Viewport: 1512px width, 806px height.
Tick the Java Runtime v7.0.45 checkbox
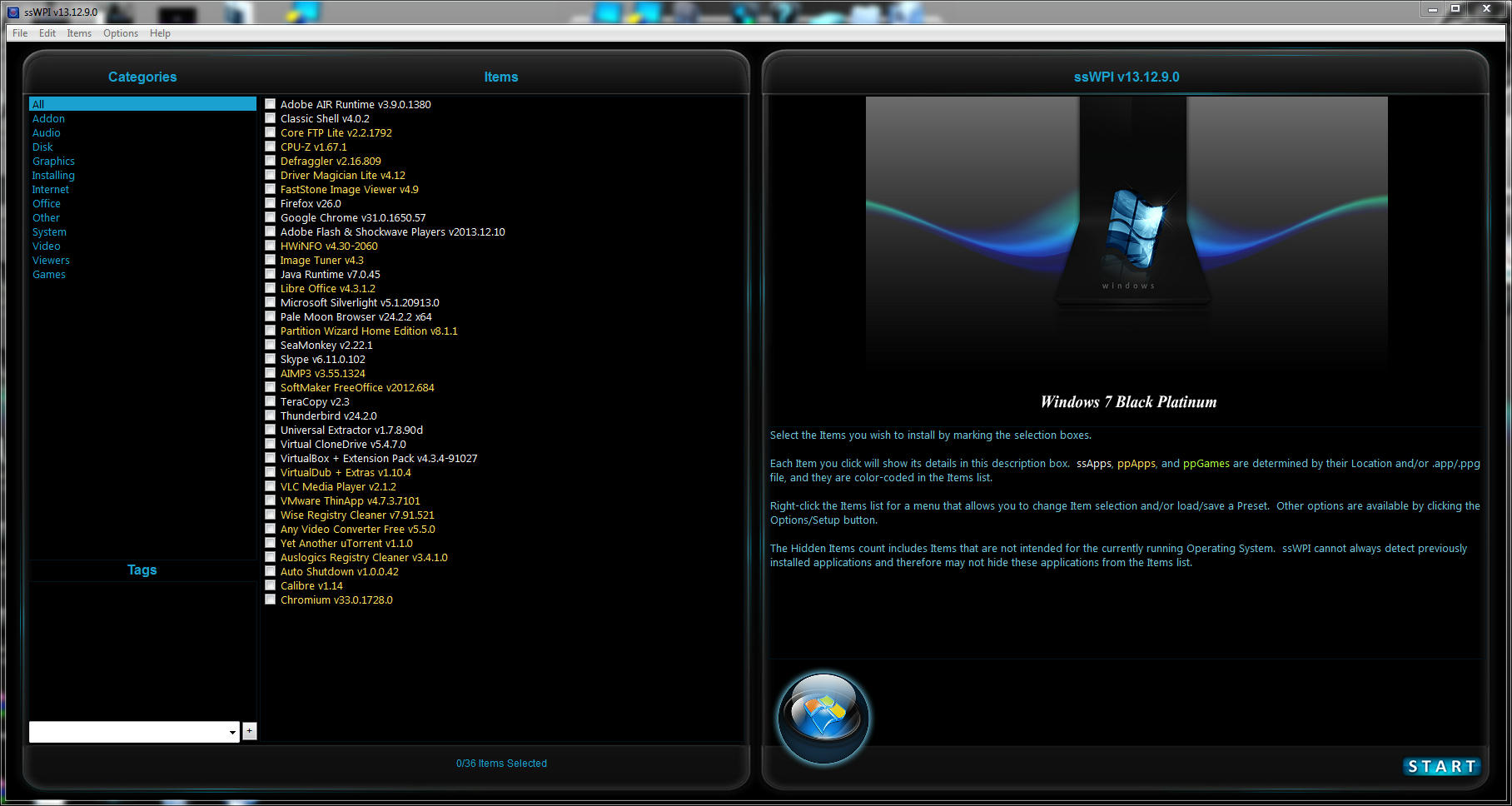[270, 273]
